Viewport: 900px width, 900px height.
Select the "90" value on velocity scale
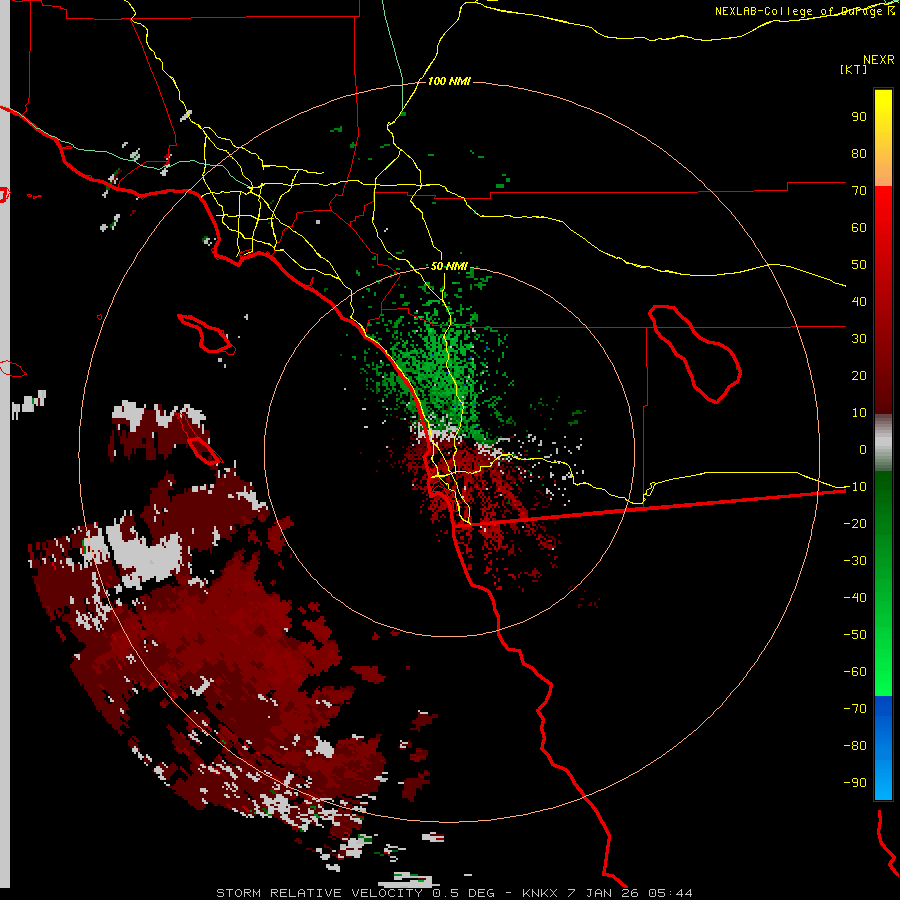[x=859, y=117]
